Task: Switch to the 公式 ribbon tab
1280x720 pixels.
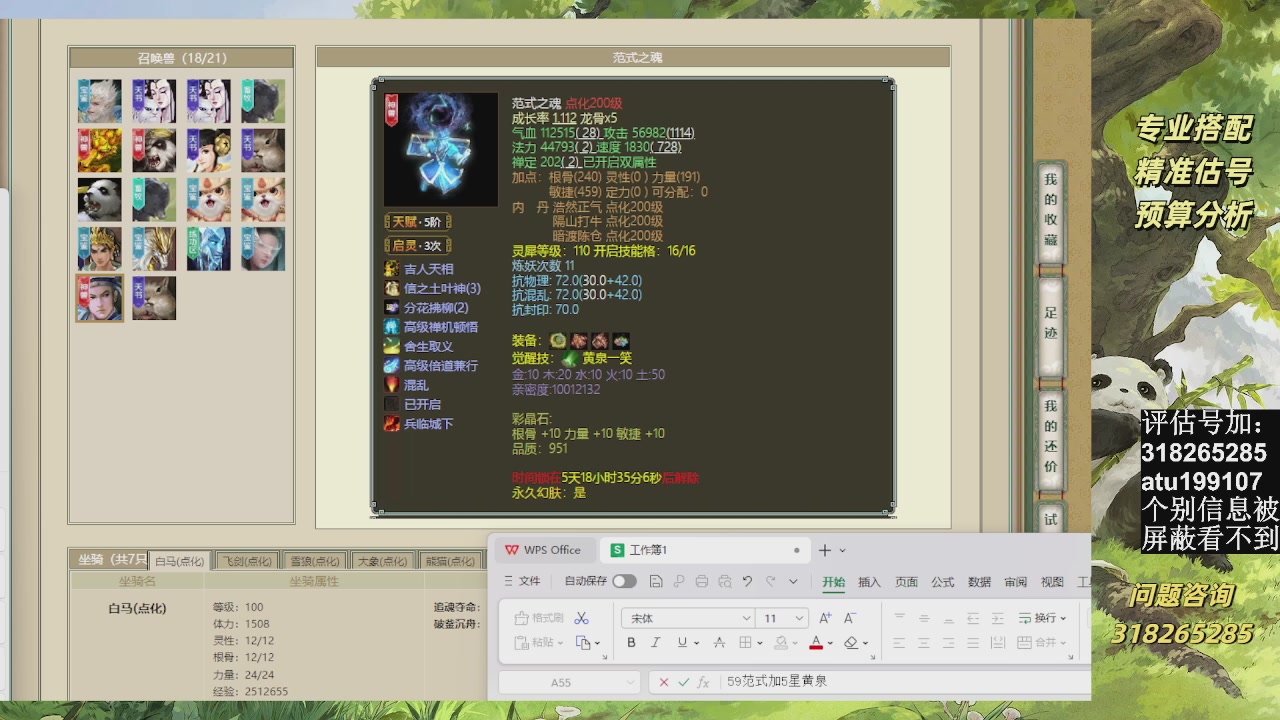Action: pyautogui.click(x=943, y=581)
